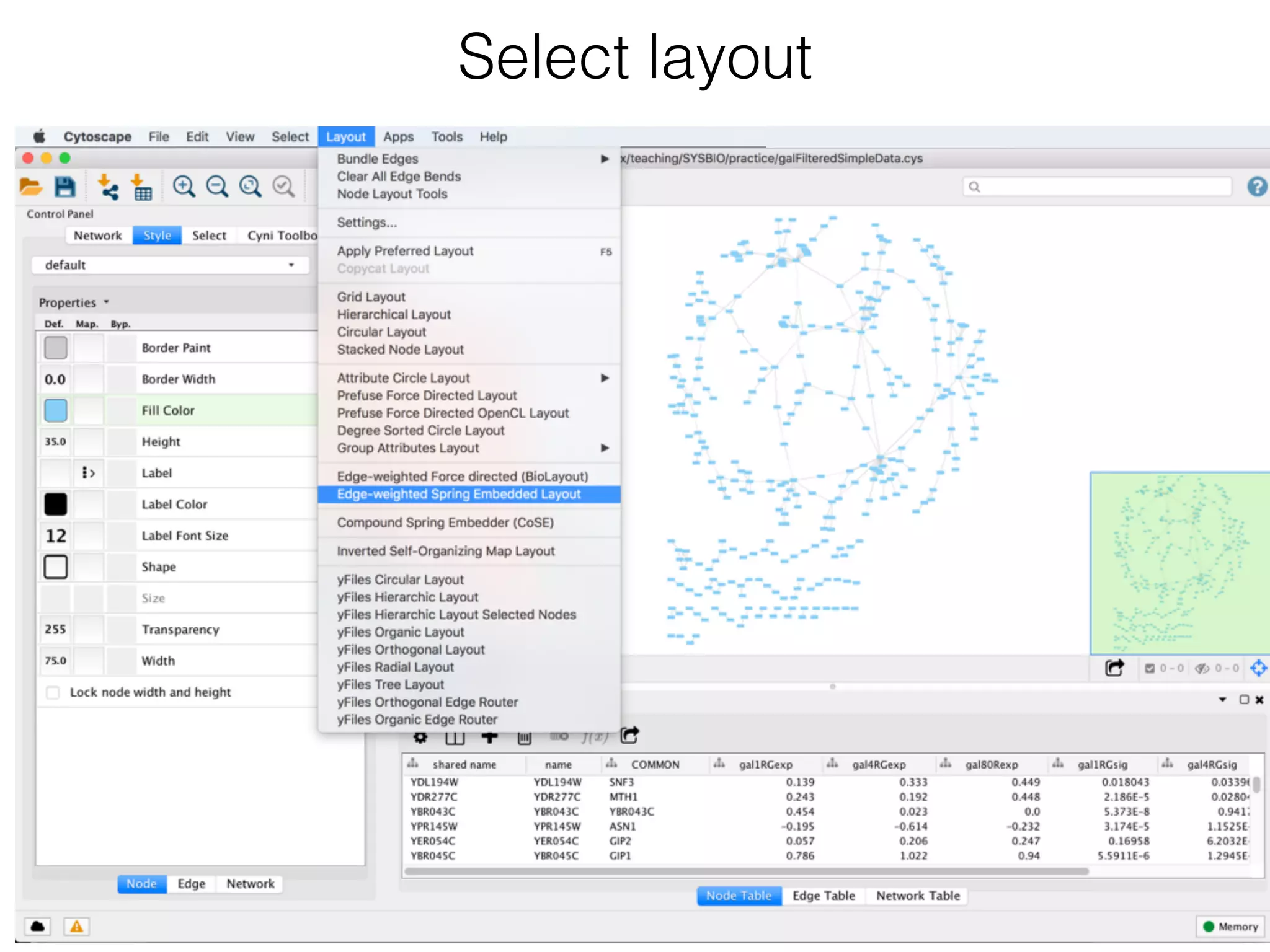
Task: Open the f(x) function builder
Action: click(595, 737)
